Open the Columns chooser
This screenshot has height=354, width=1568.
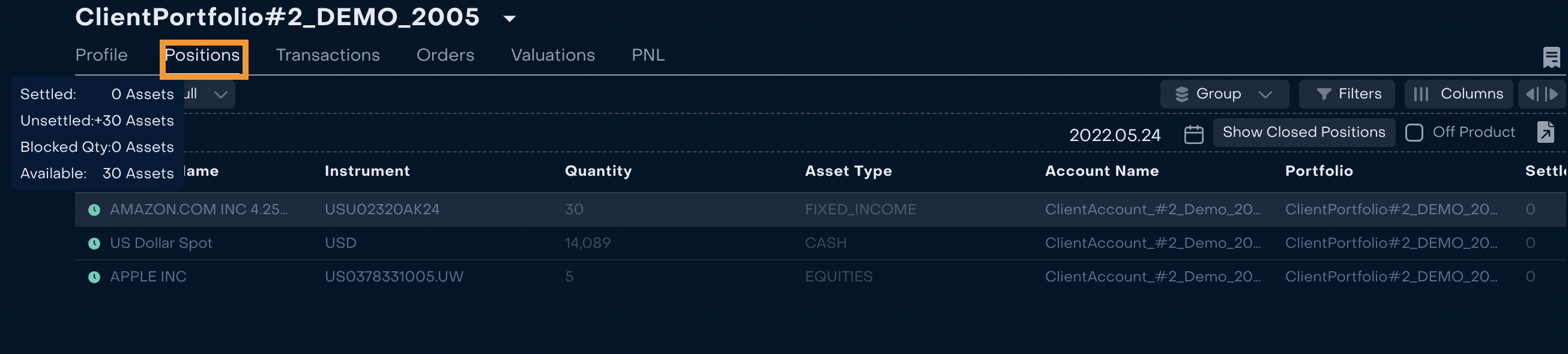click(x=1458, y=94)
